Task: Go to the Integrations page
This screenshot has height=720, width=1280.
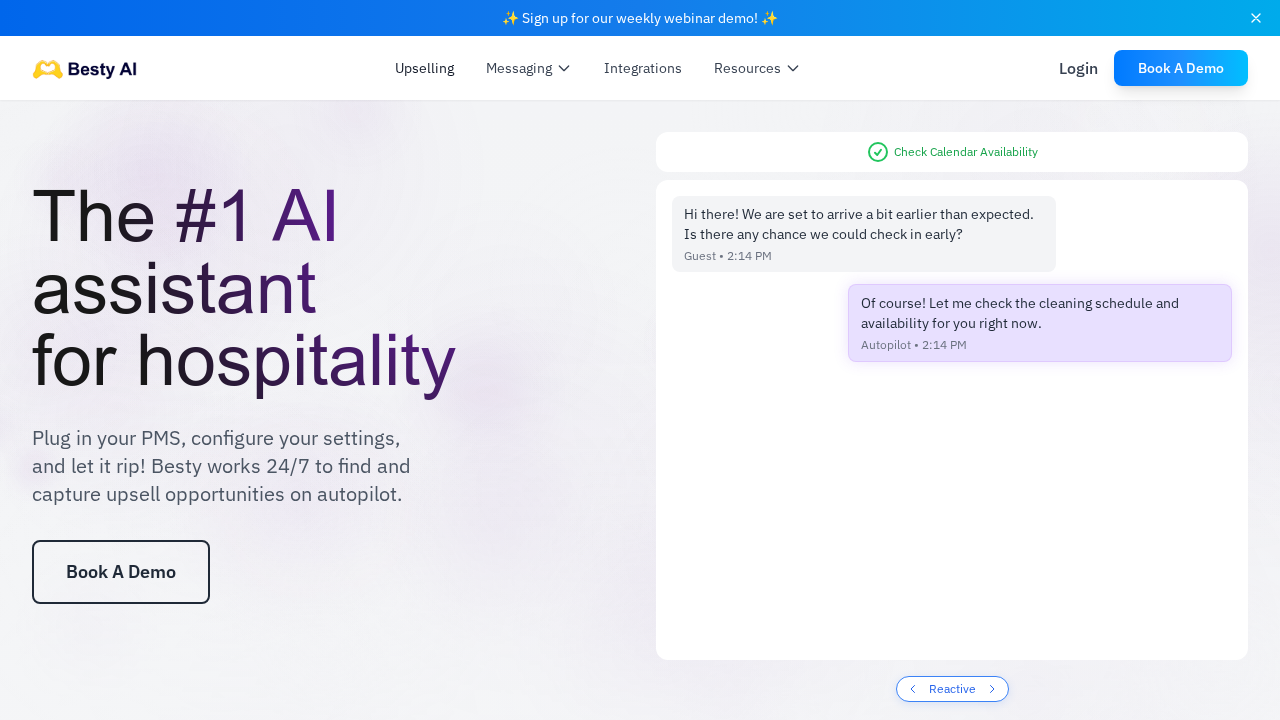Action: coord(642,68)
